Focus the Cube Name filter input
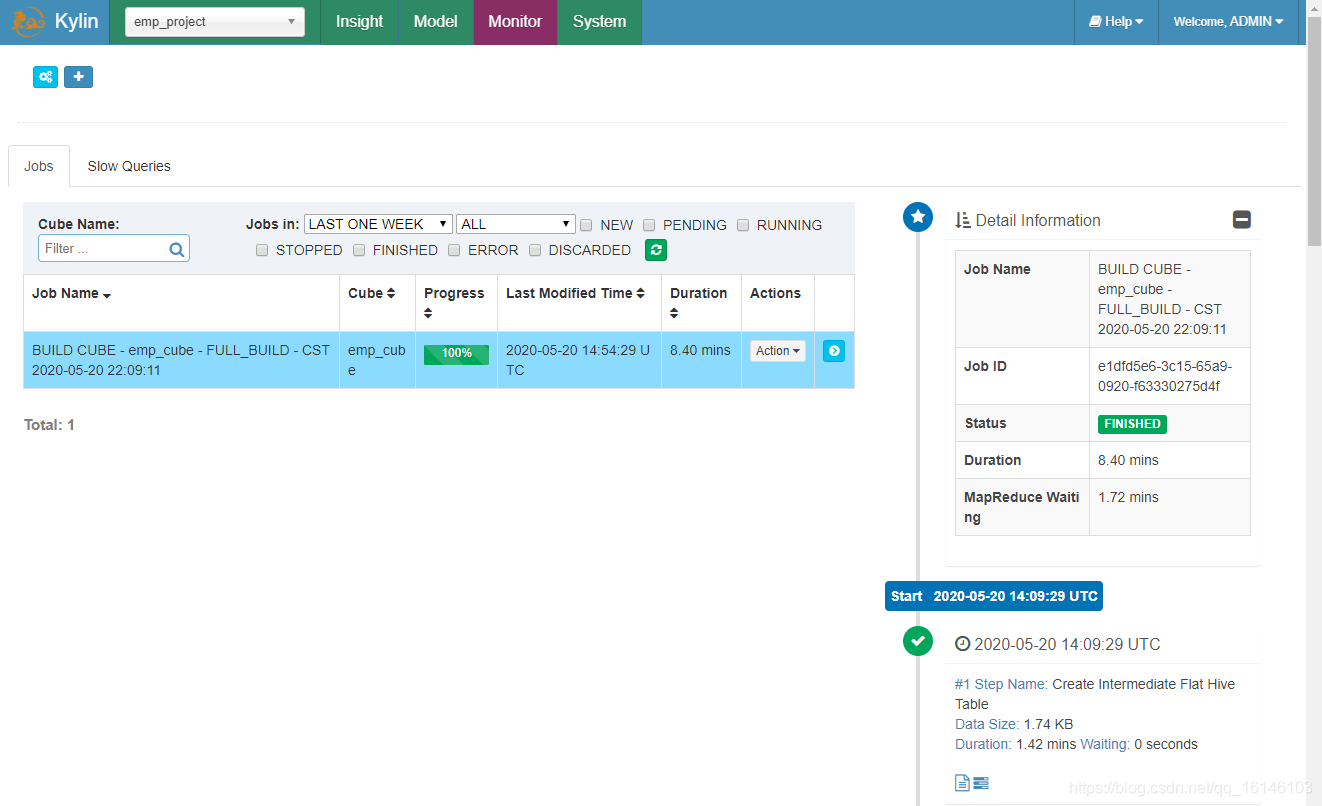This screenshot has width=1322, height=806. [x=113, y=249]
